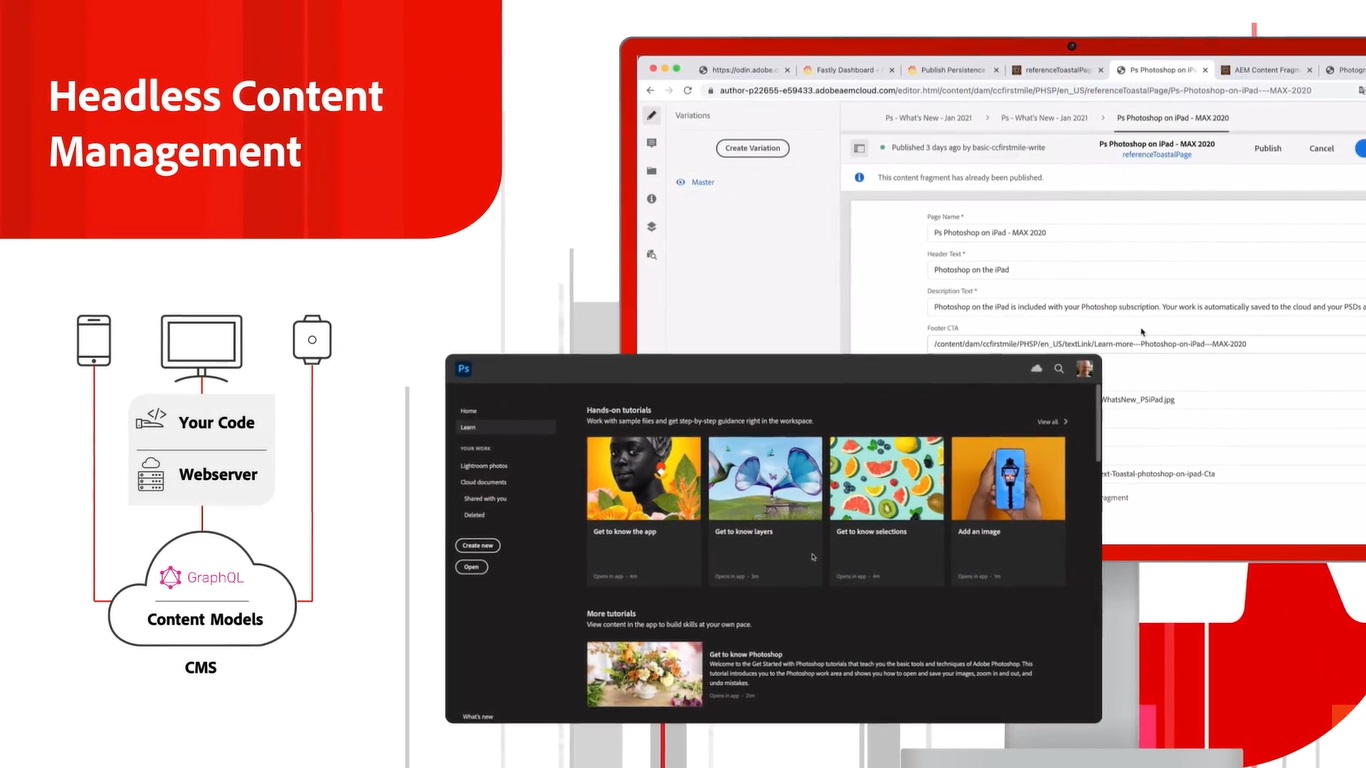Close the Fastly Dashboard tab
The width and height of the screenshot is (1366, 768).
pos(891,70)
